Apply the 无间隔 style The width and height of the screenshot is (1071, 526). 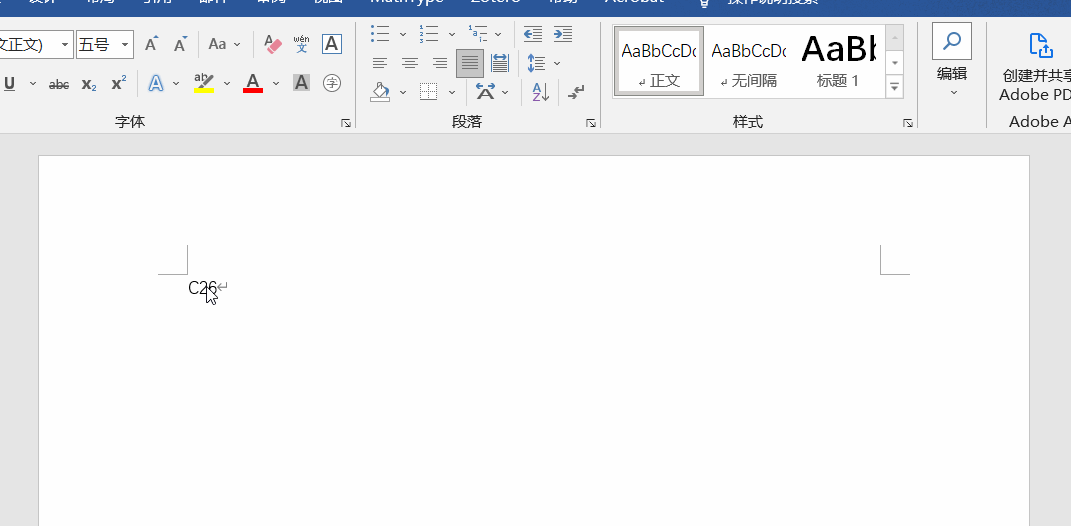pos(749,61)
